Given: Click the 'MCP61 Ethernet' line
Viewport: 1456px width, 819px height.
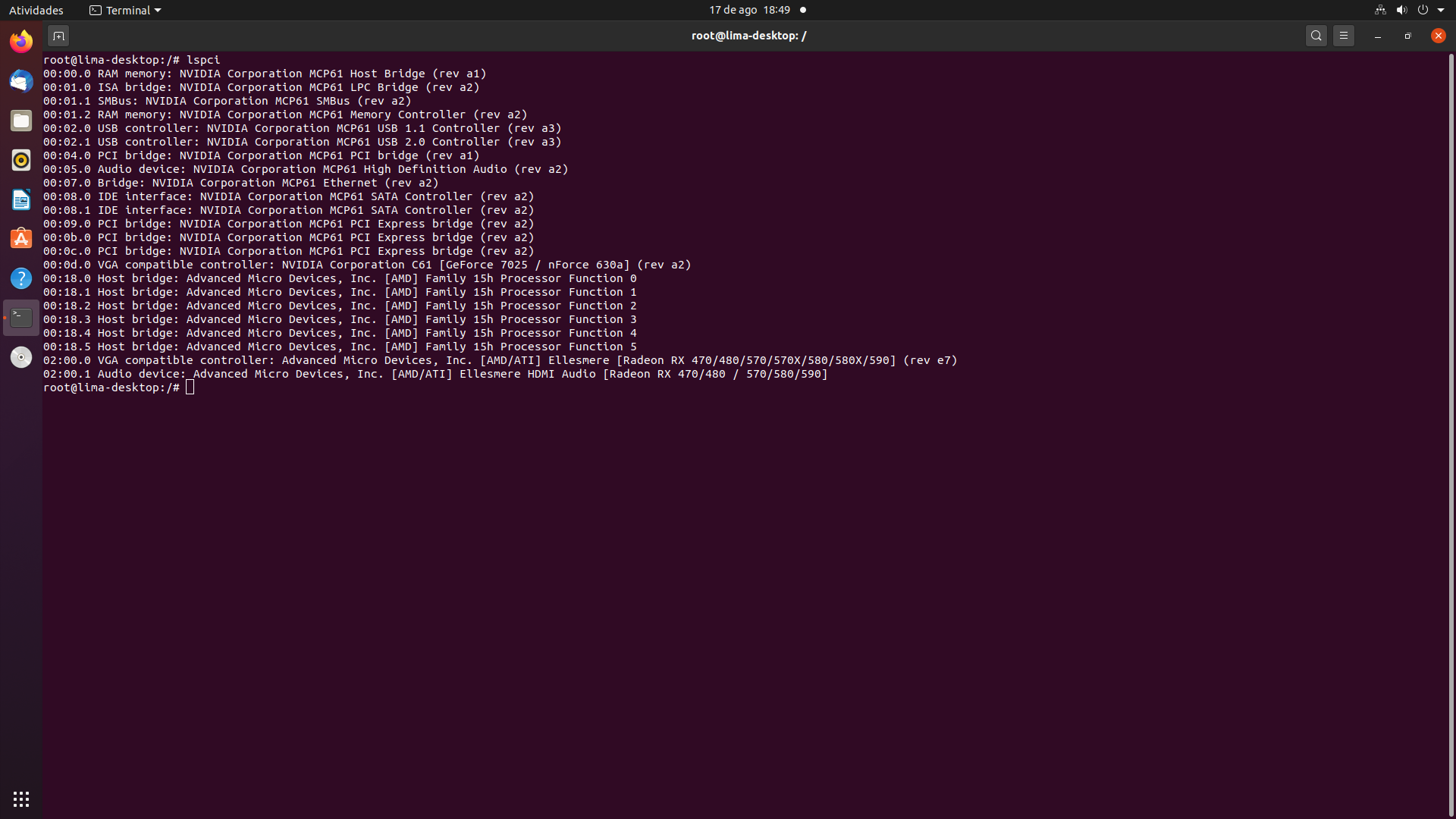Looking at the screenshot, I should point(241,183).
